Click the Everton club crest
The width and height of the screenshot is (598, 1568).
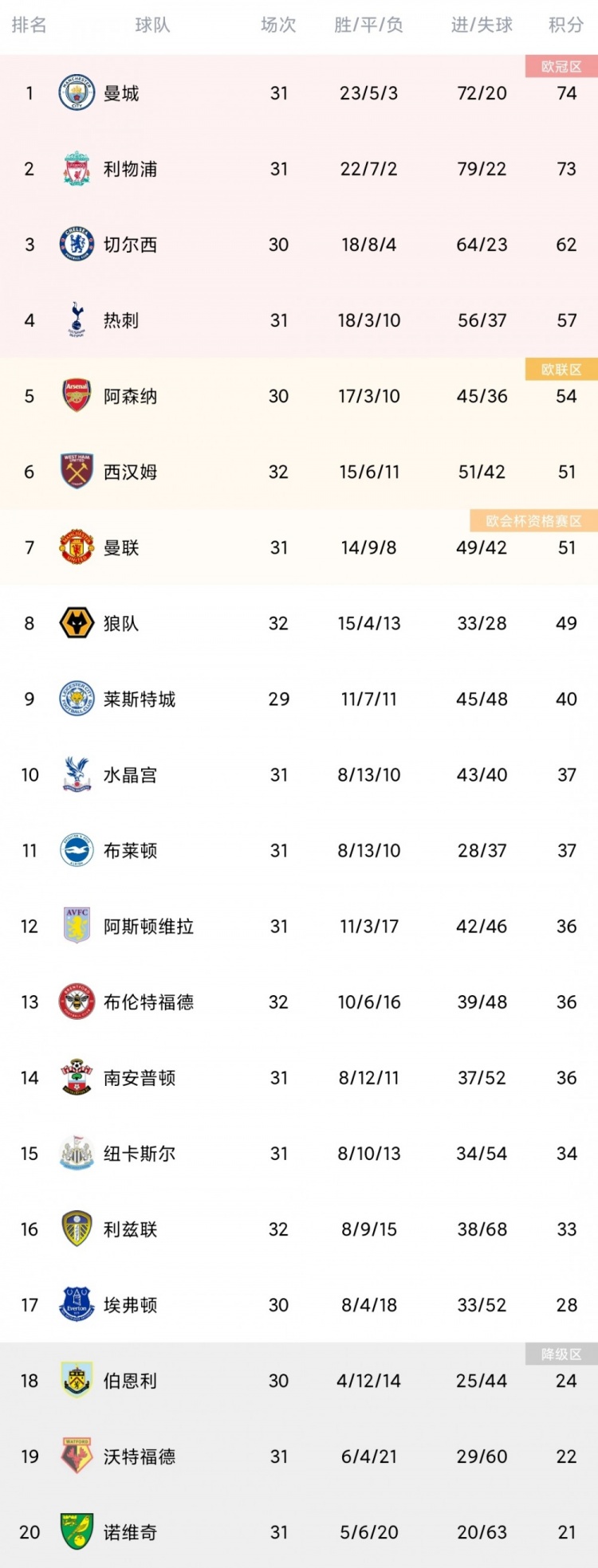(77, 1305)
